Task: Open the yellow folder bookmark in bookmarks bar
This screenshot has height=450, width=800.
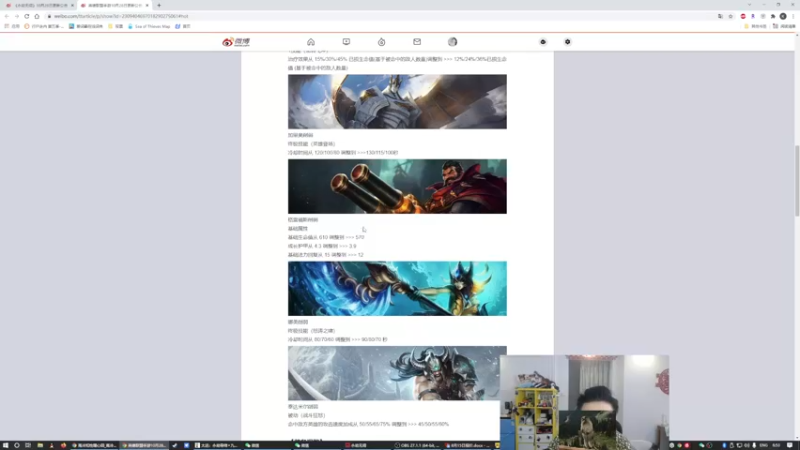Action: (116, 26)
